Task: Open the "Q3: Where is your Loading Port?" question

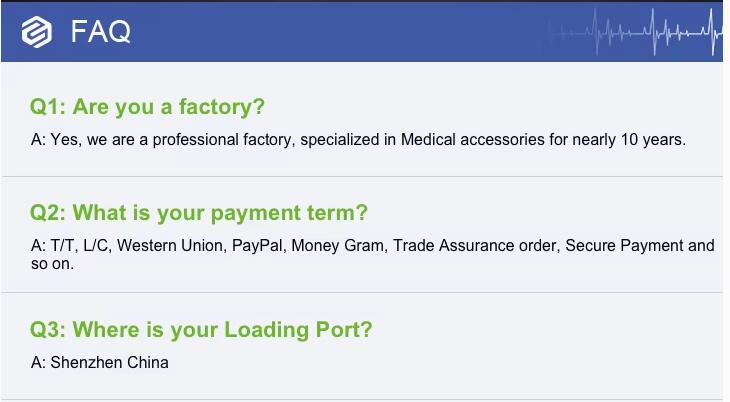Action: [x=201, y=330]
